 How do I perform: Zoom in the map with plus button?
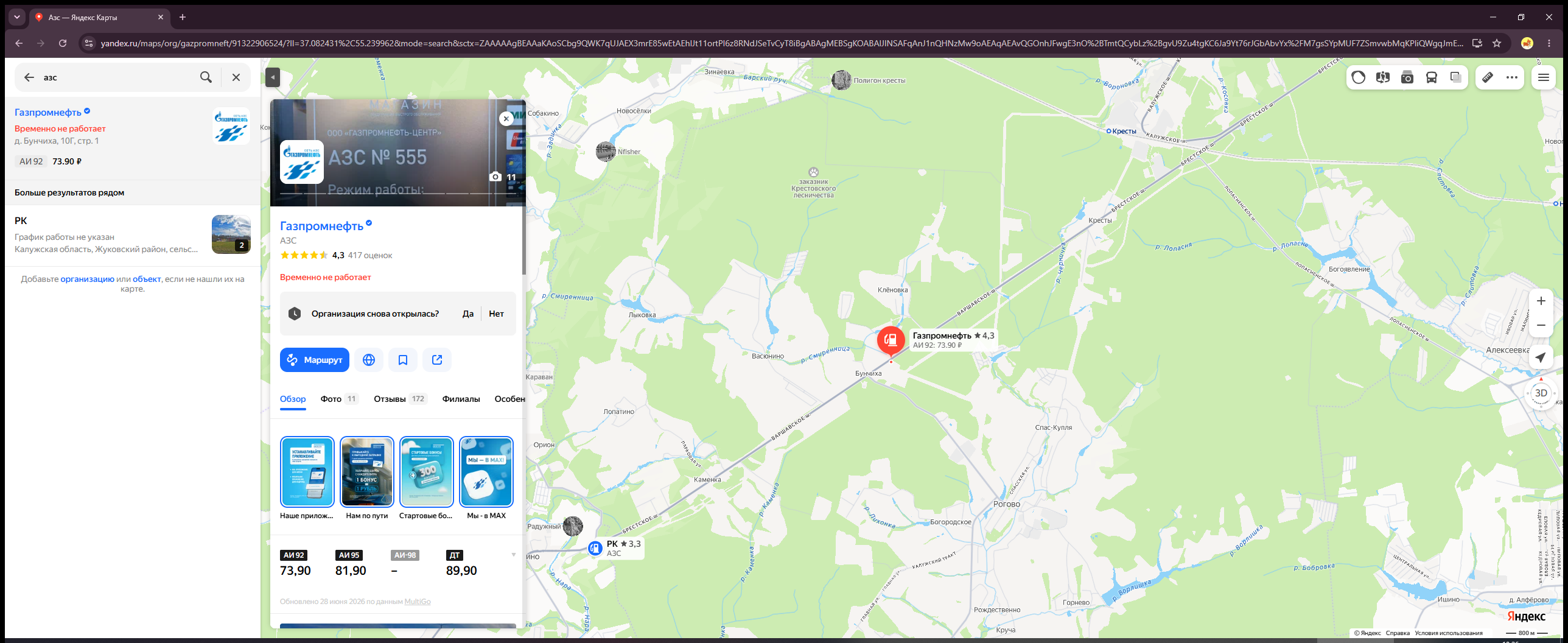[1541, 301]
